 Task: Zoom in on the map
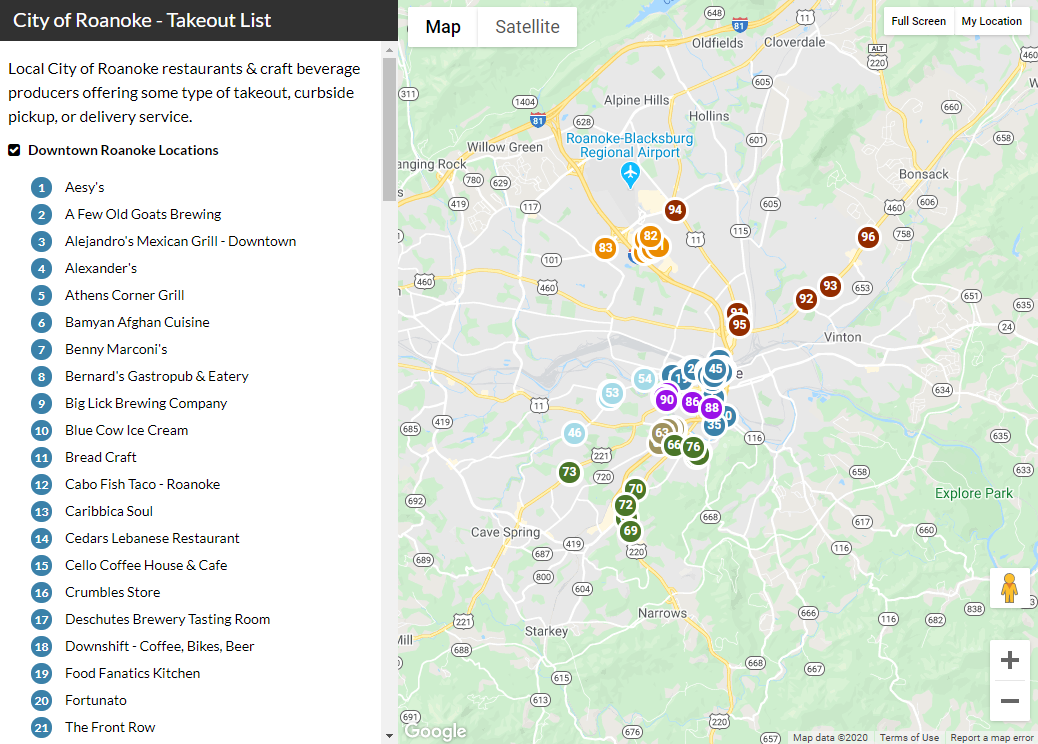point(1010,660)
